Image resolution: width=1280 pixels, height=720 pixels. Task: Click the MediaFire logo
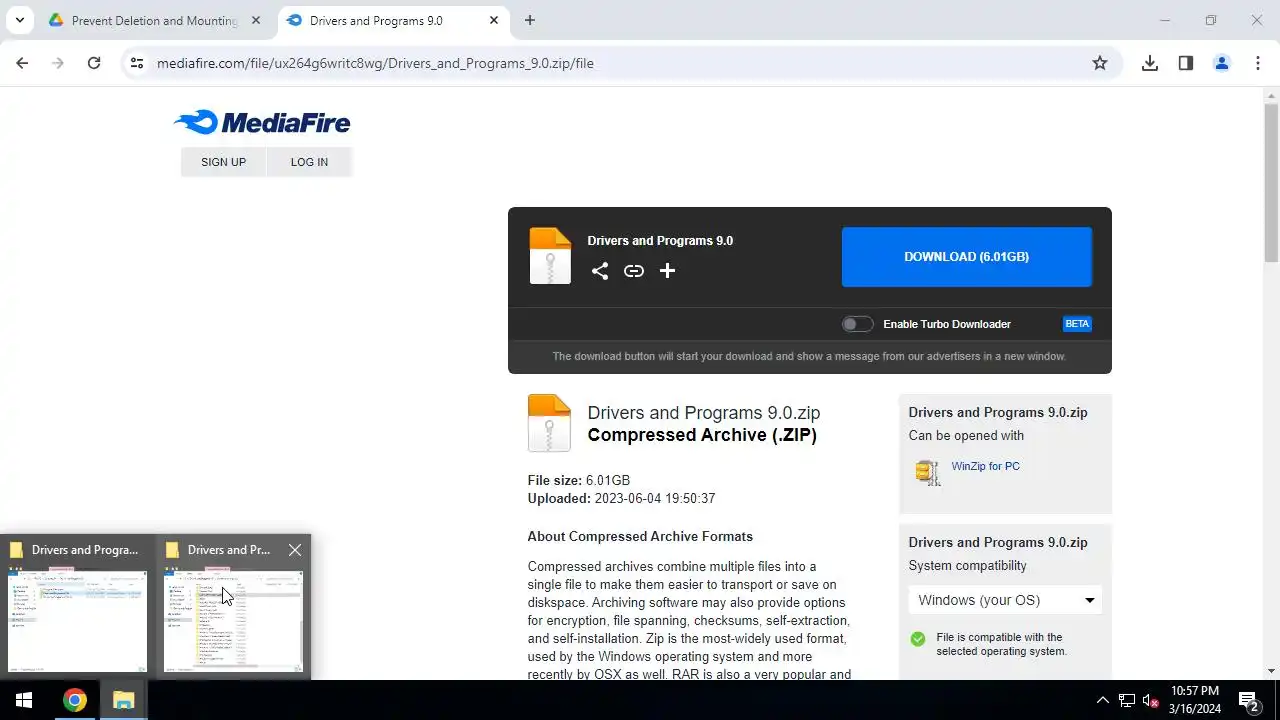[x=262, y=123]
